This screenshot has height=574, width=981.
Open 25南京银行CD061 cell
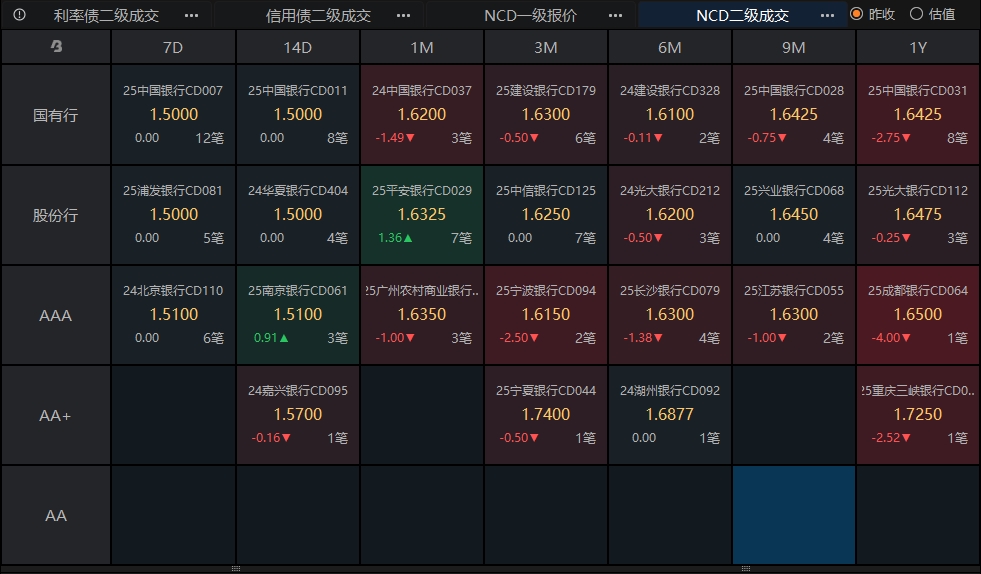coord(298,315)
